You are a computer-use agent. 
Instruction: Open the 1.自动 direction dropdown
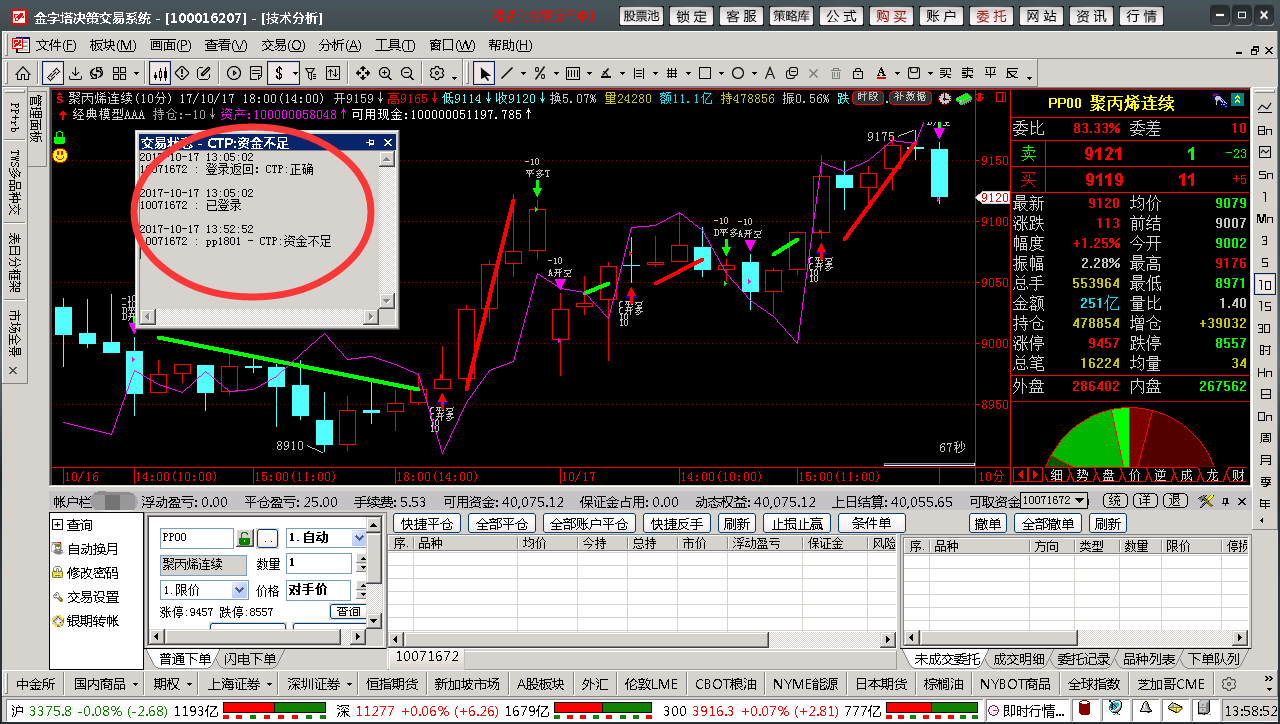359,538
